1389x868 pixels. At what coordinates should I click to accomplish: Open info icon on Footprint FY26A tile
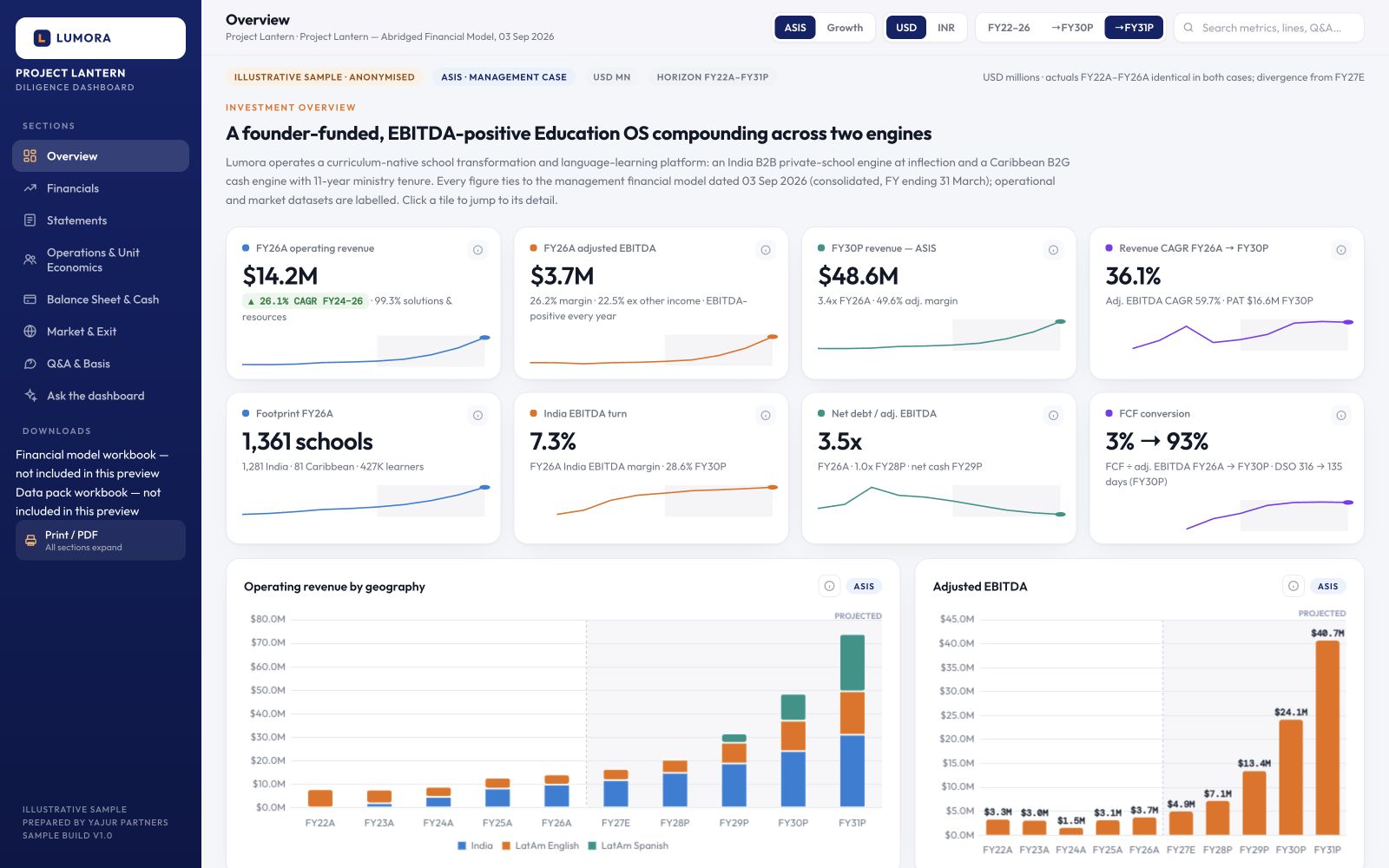click(477, 416)
